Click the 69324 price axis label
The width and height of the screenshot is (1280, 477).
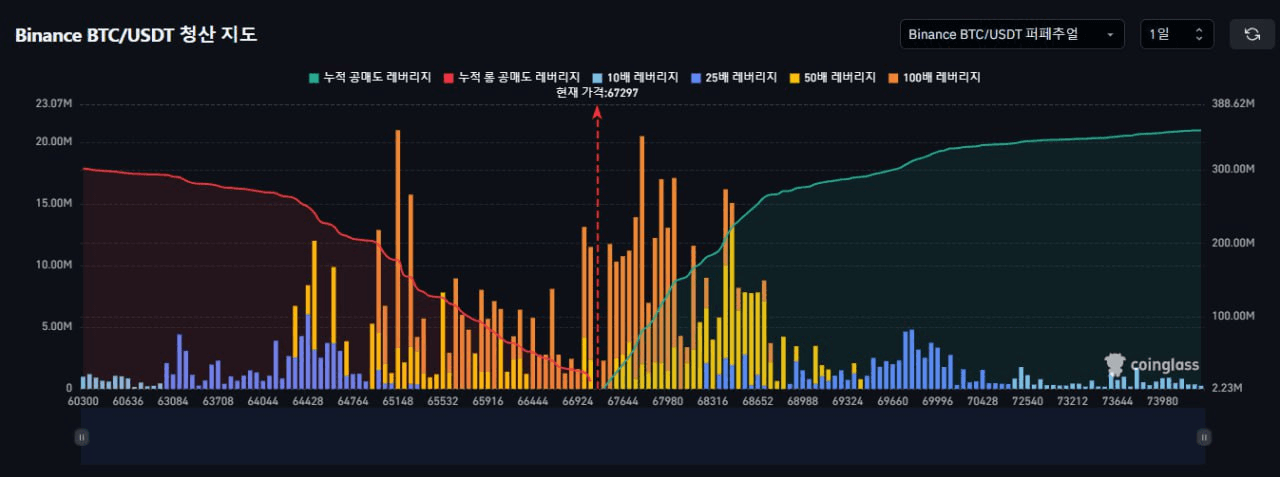tap(848, 401)
